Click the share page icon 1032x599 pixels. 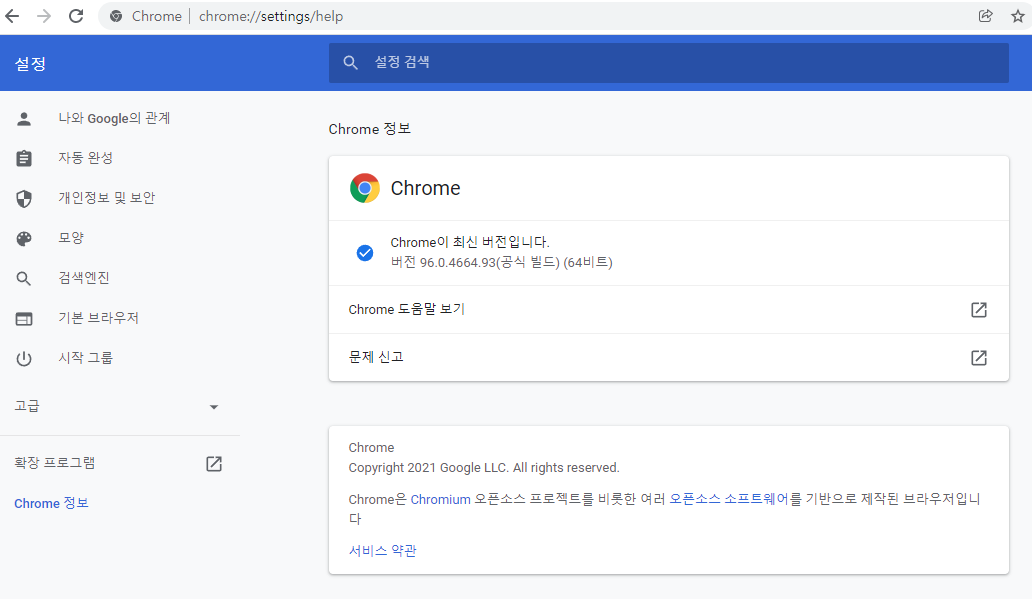(985, 16)
